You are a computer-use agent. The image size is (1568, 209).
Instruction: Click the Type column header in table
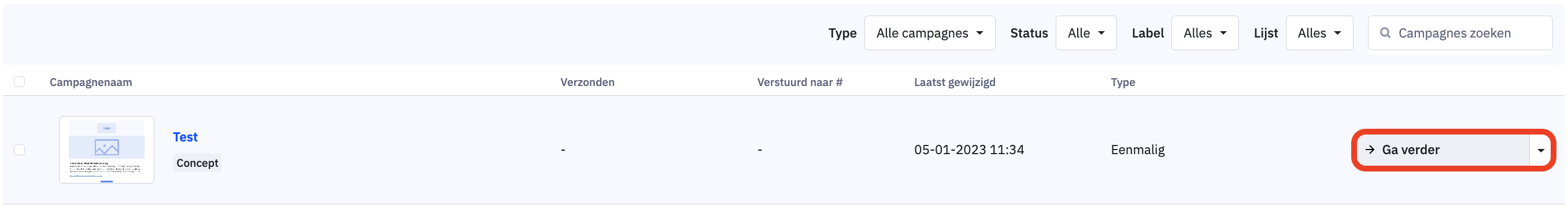1122,82
